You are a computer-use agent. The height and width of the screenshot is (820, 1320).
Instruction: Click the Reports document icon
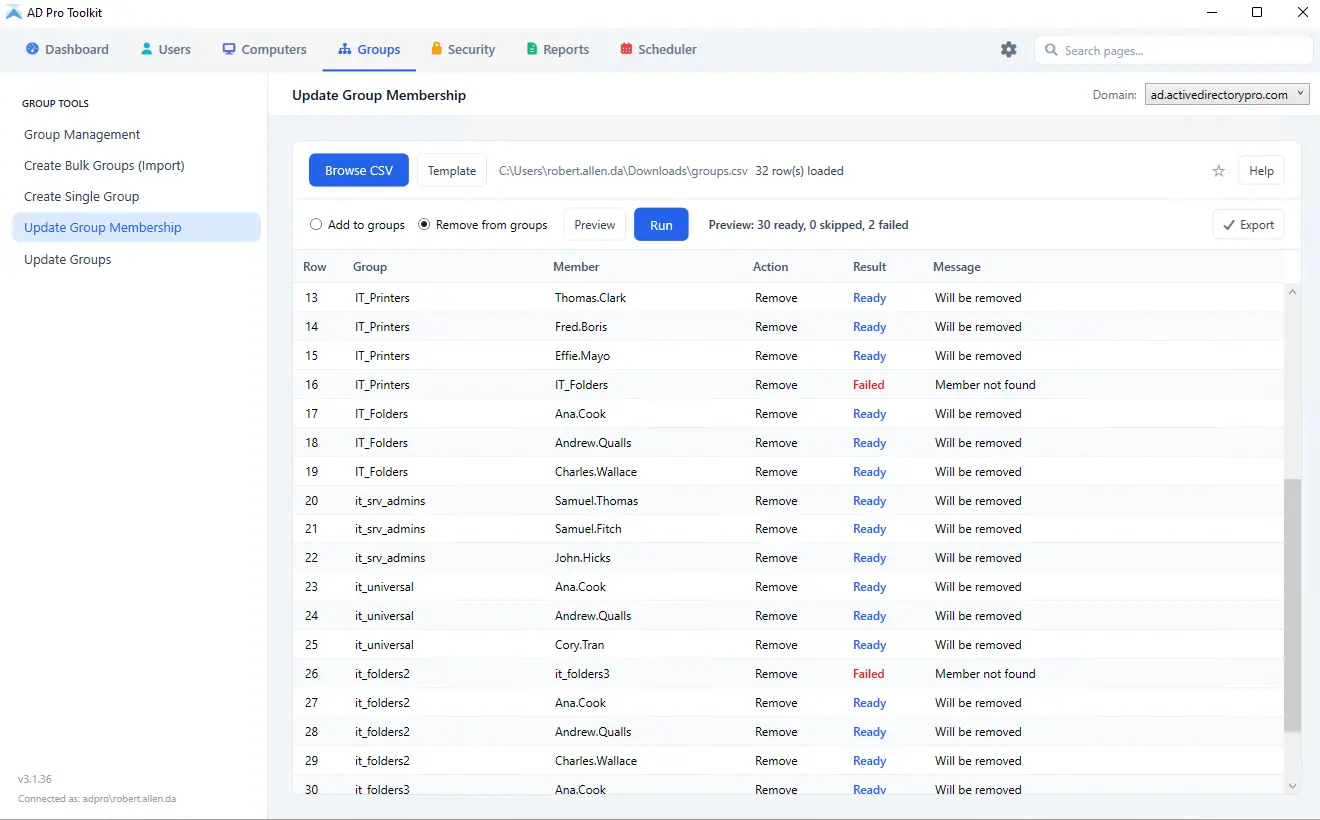pos(532,49)
